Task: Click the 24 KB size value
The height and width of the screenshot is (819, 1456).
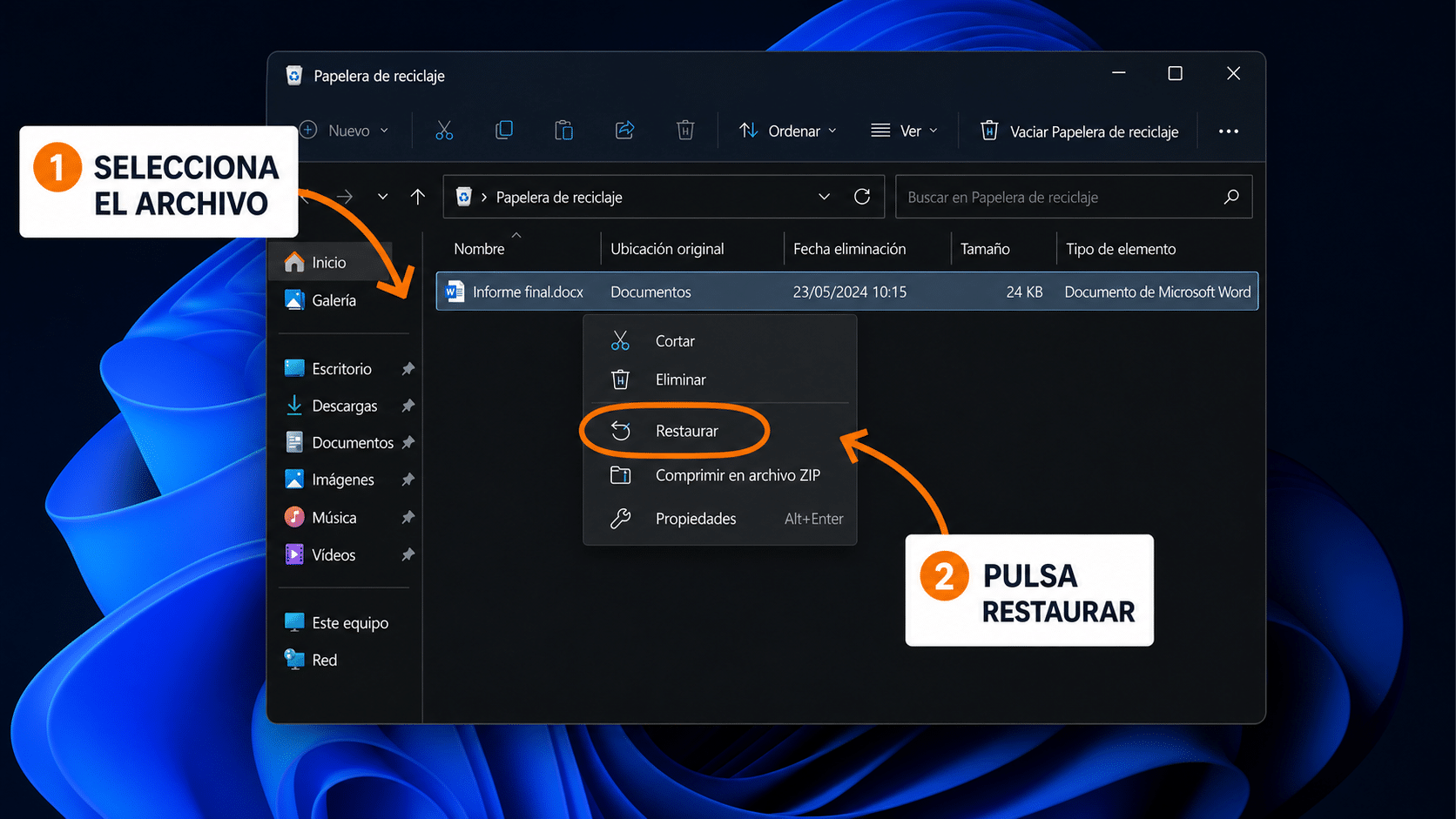Action: point(1024,292)
